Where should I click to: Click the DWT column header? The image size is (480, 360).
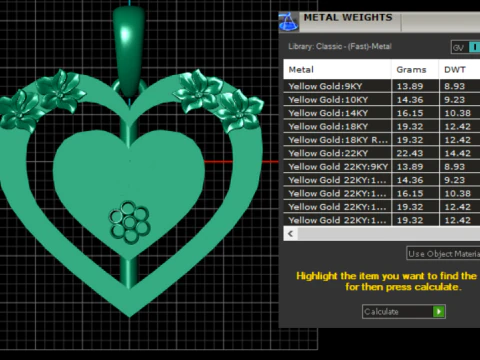pos(460,70)
